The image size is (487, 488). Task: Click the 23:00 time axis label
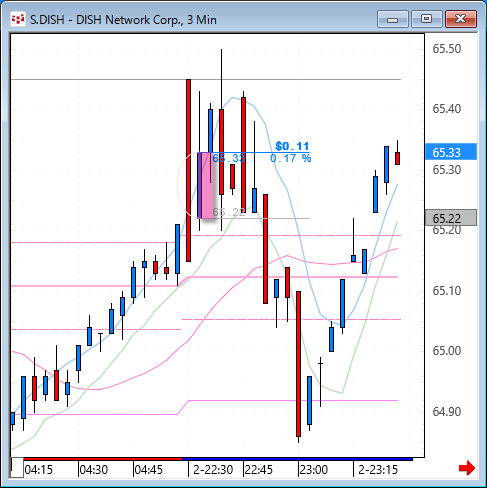(x=314, y=470)
